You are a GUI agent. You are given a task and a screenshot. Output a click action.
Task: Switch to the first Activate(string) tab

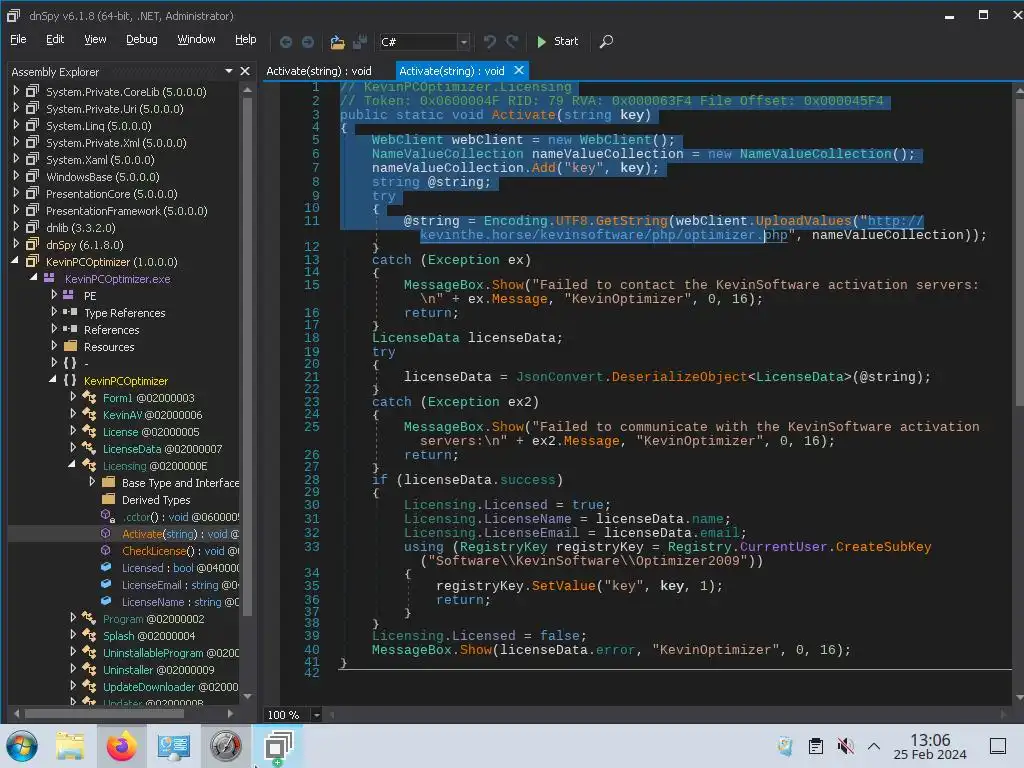319,71
